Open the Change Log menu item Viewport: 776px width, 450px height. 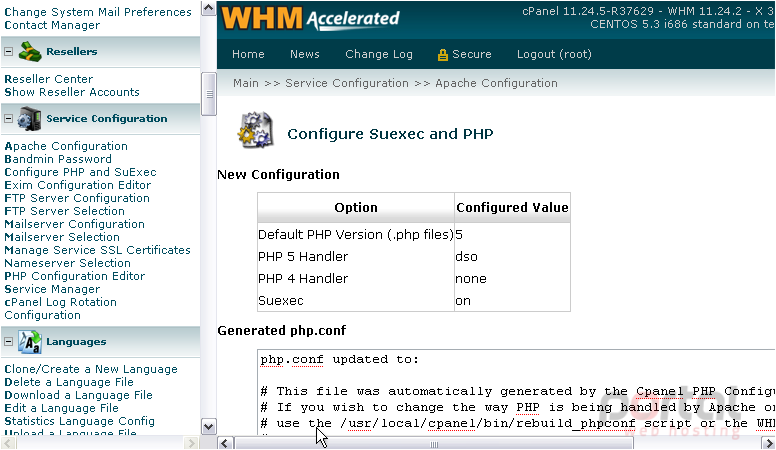[379, 54]
